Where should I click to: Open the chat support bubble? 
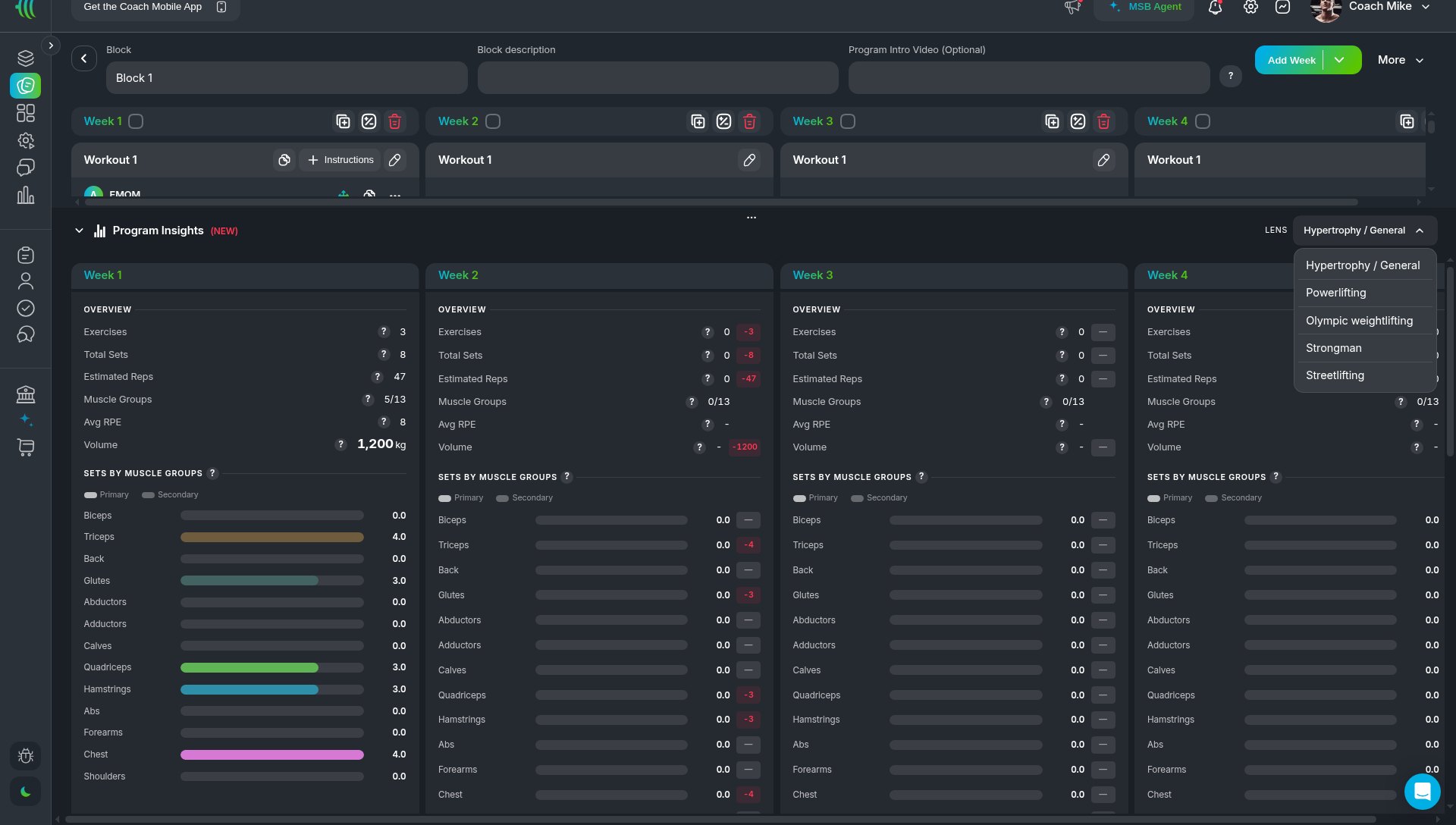(1422, 792)
